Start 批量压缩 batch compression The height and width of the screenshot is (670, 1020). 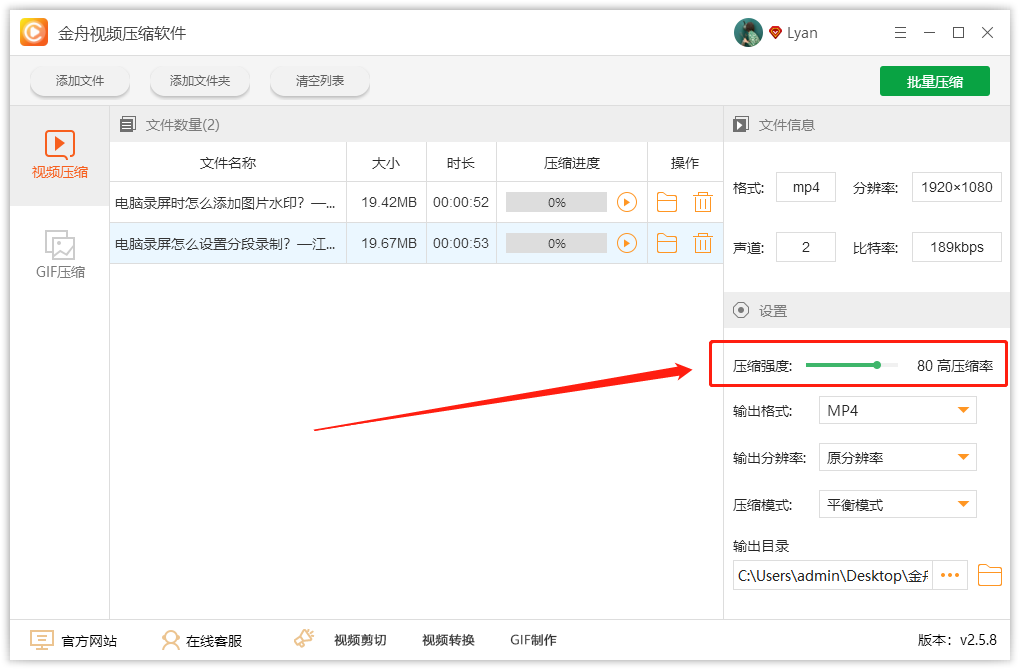935,81
